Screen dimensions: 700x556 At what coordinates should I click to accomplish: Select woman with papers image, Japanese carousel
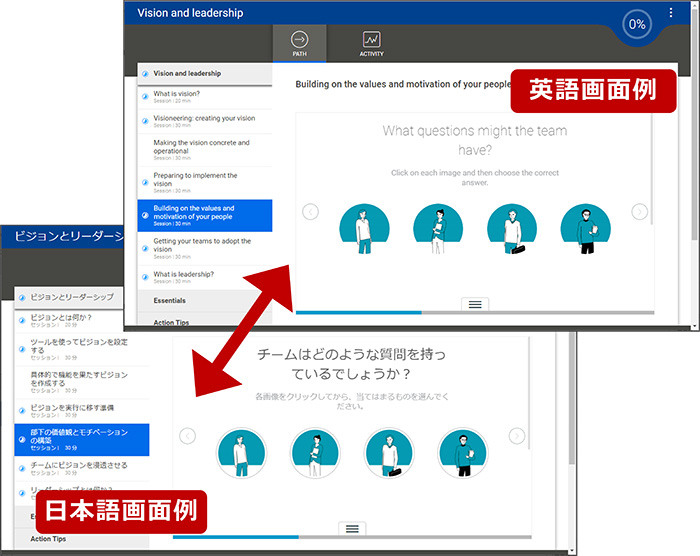click(315, 453)
